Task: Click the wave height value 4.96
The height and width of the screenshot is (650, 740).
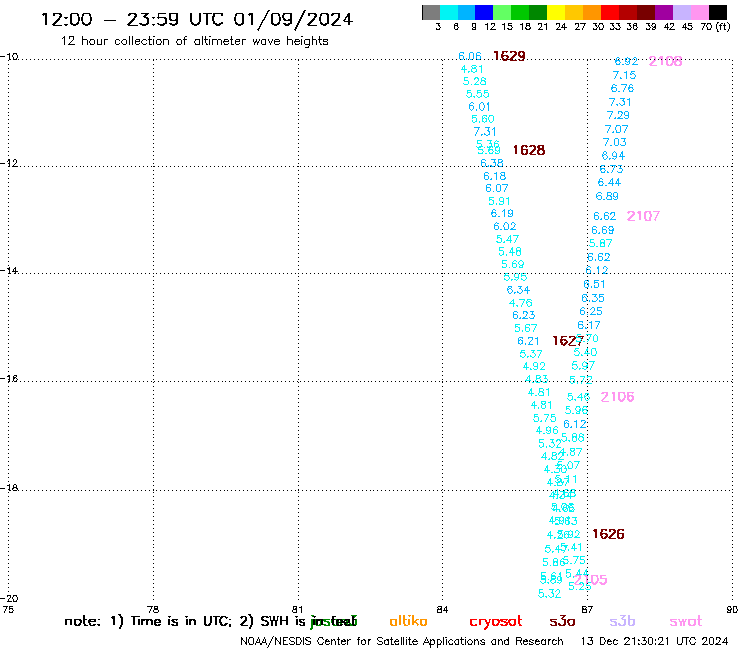Action: 547,431
